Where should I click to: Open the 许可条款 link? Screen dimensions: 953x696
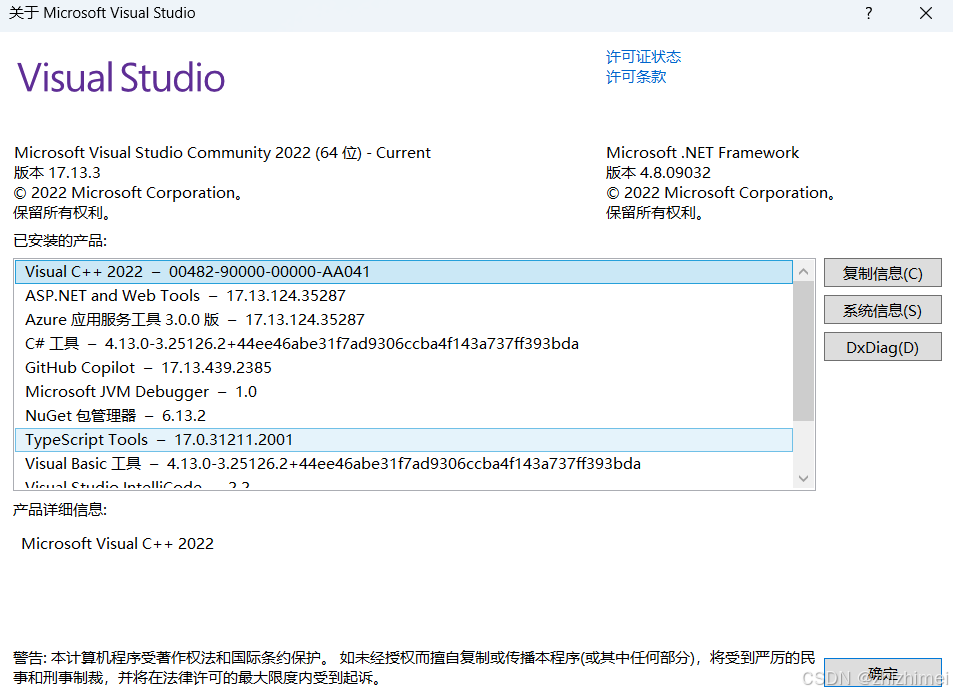[636, 77]
